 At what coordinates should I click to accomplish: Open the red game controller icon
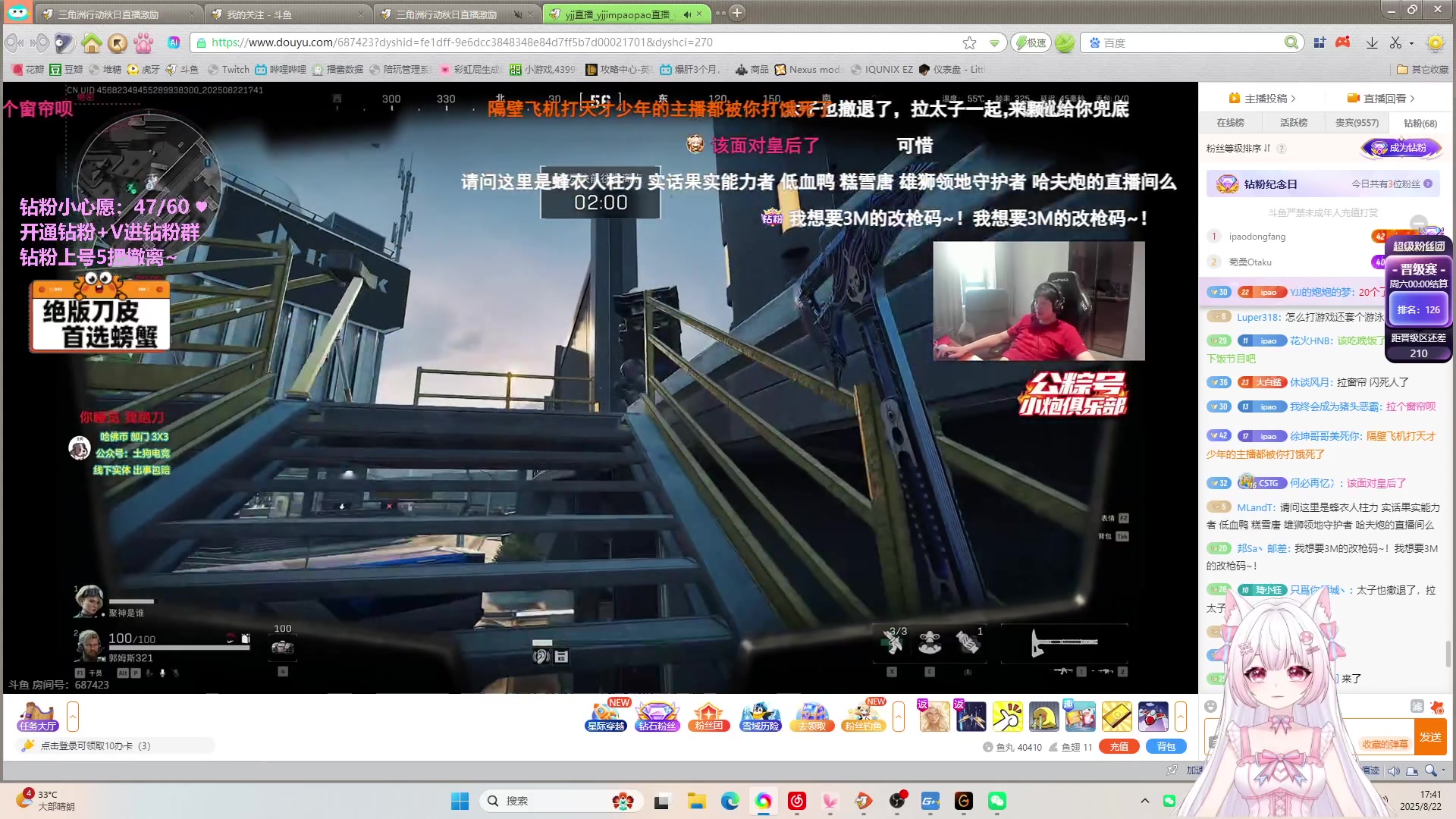coord(1343,42)
